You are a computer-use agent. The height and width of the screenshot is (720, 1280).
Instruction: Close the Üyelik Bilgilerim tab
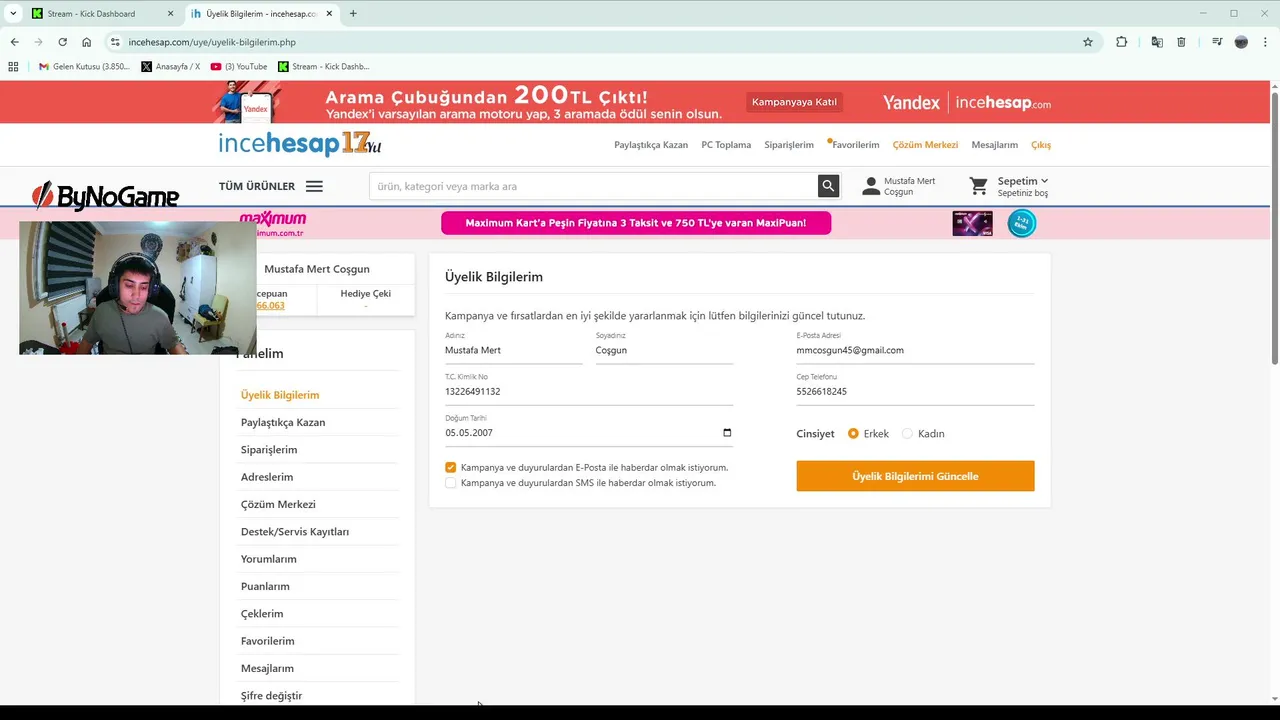[329, 14]
